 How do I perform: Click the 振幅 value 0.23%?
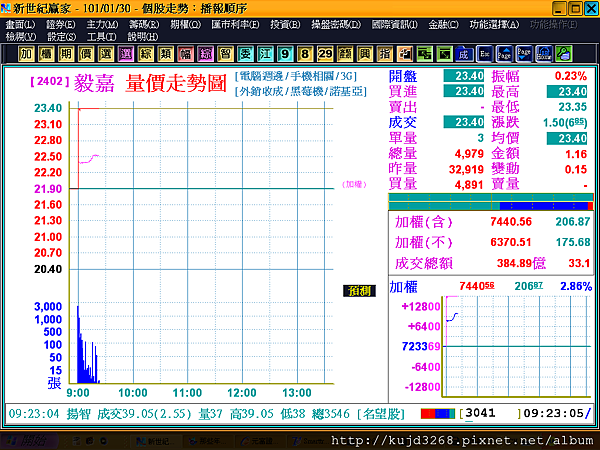tap(571, 76)
